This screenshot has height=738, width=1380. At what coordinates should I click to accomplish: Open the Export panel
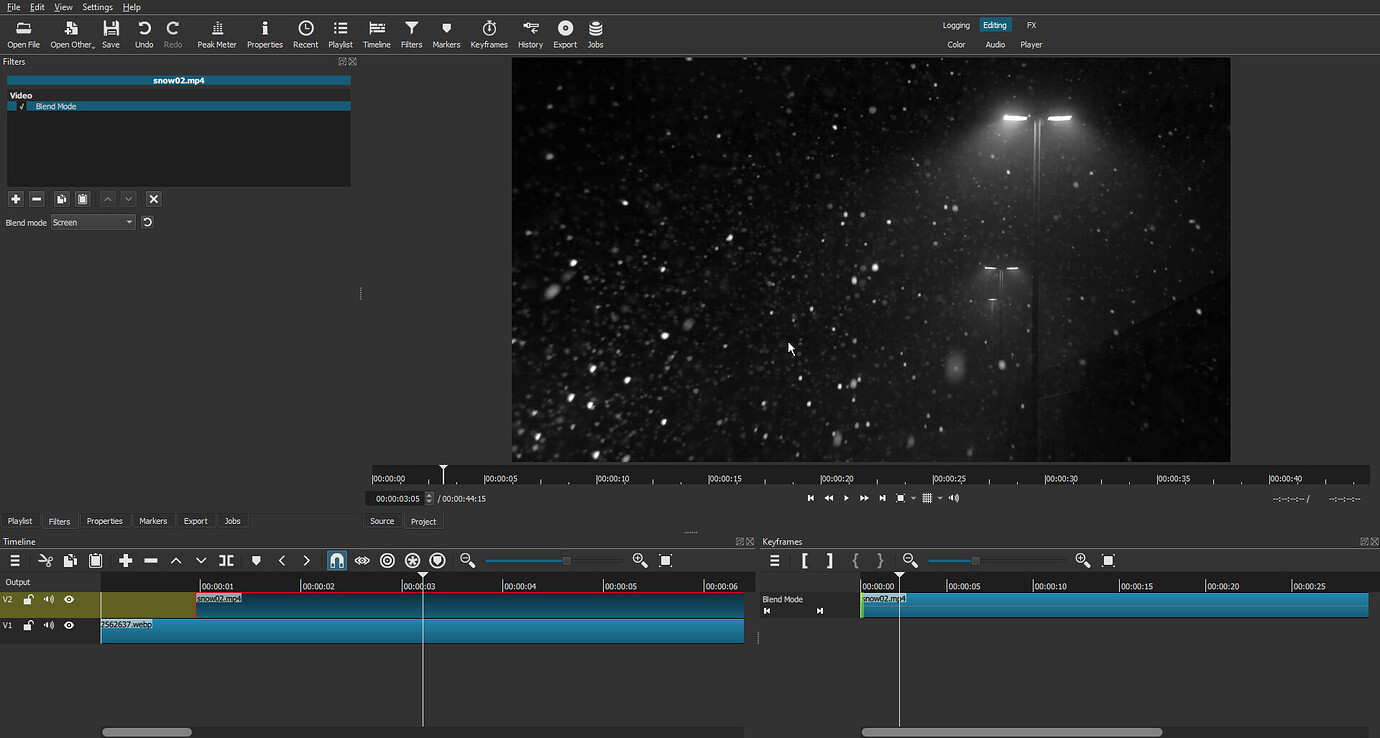564,33
